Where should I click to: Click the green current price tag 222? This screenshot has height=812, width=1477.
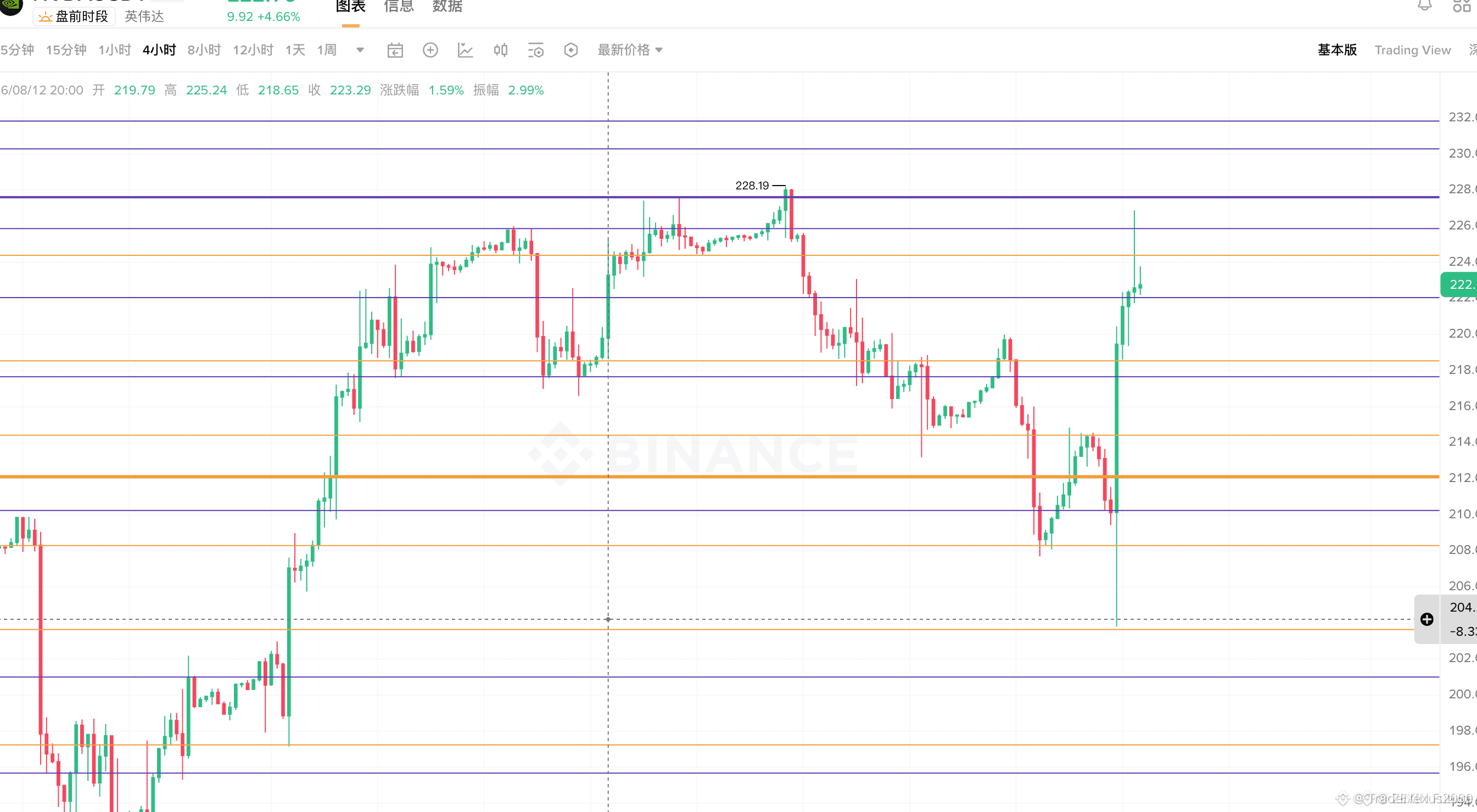click(x=1459, y=284)
